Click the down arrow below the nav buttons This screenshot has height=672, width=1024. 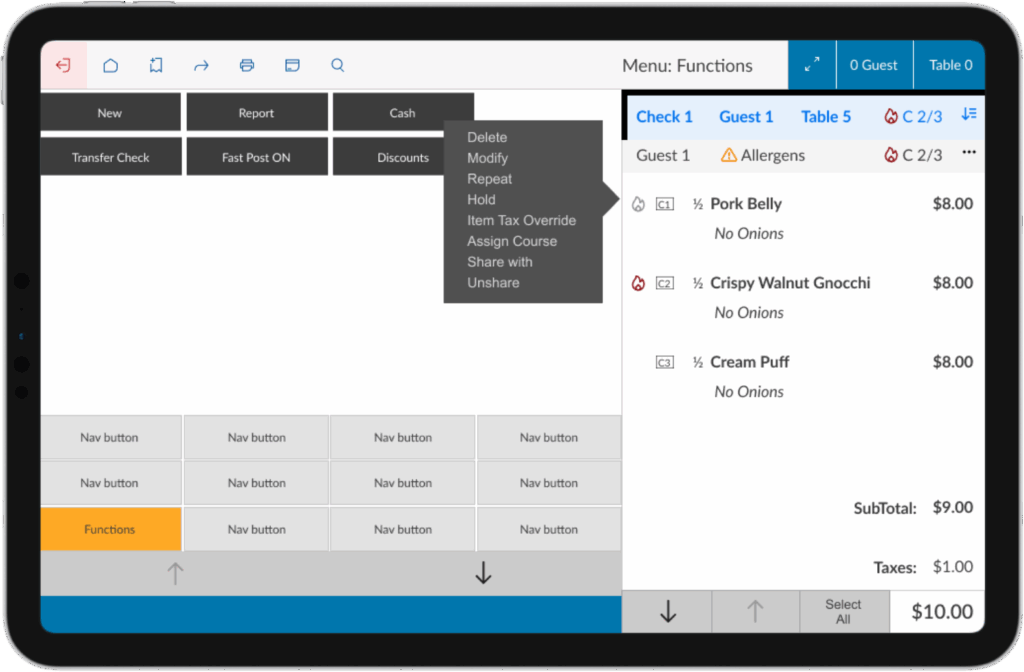(x=483, y=572)
